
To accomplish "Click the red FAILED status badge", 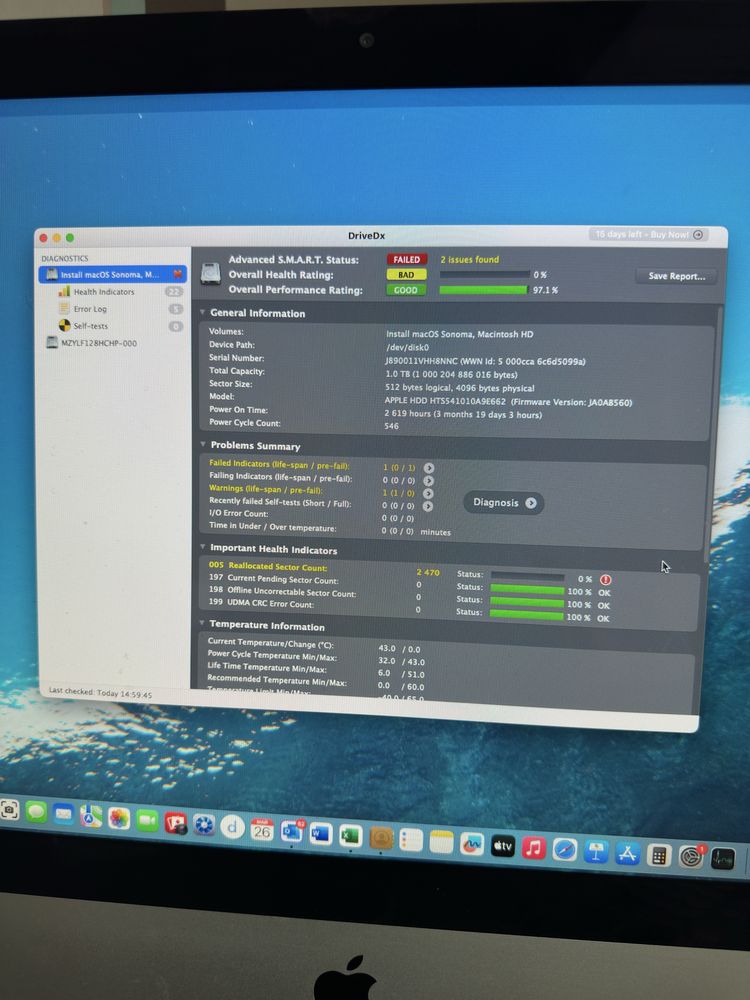I will [406, 260].
